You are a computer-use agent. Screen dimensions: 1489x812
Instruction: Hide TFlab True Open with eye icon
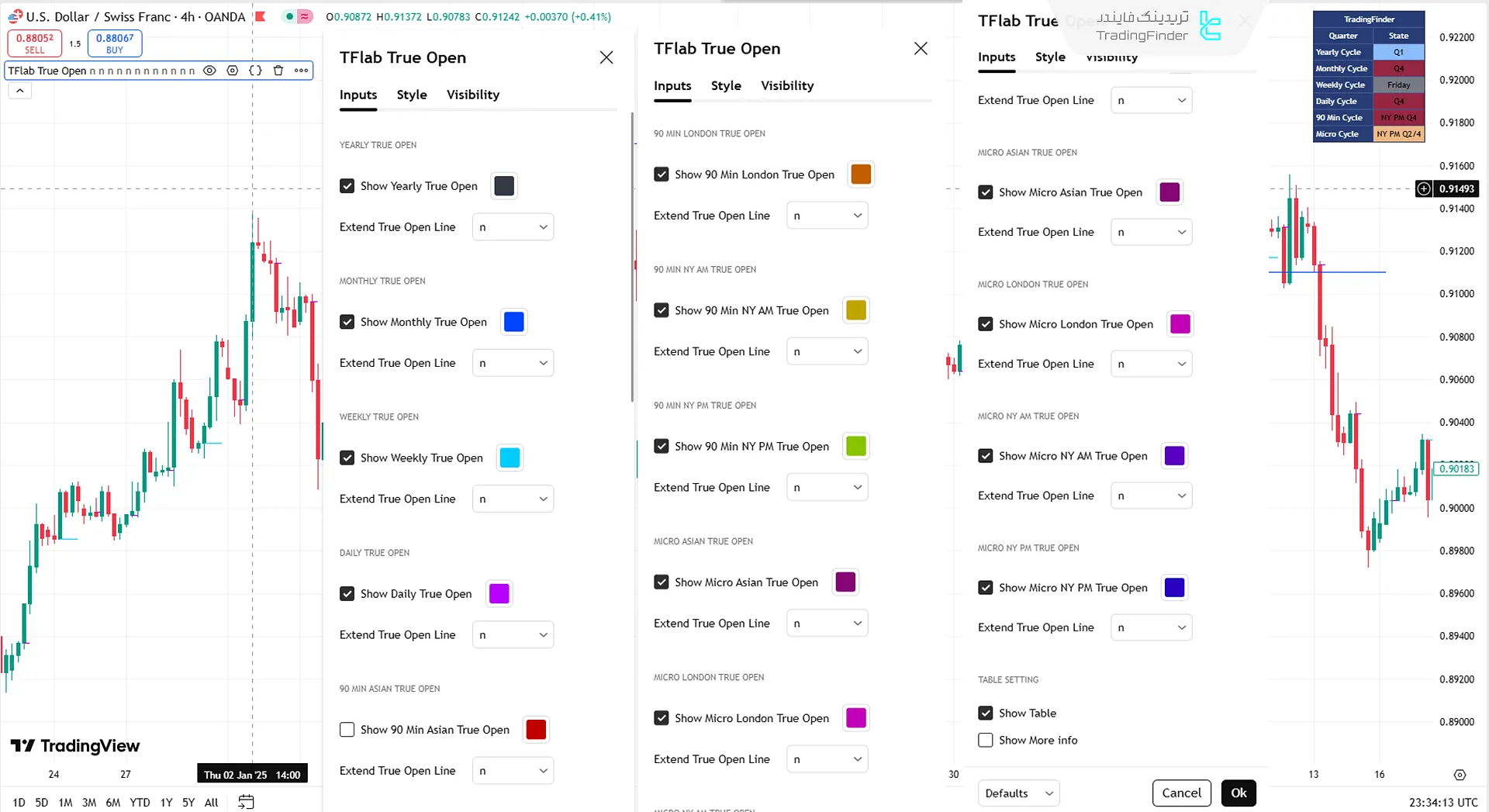pos(209,71)
